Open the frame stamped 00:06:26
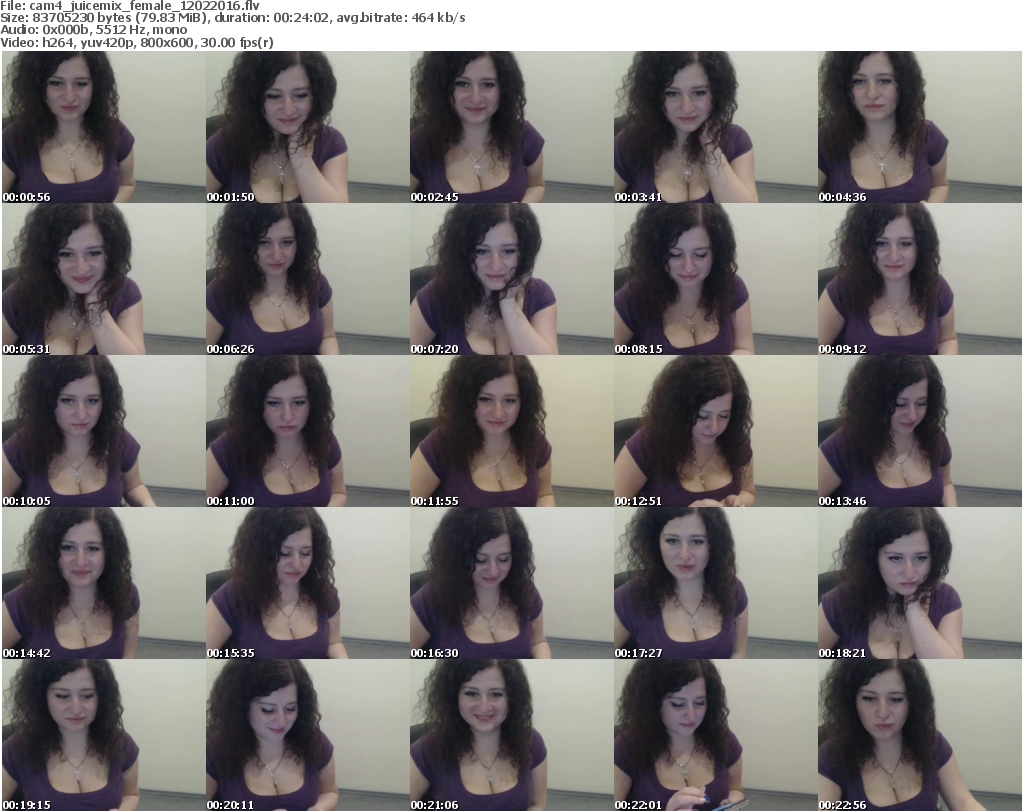This screenshot has height=811, width=1024. pos(308,279)
